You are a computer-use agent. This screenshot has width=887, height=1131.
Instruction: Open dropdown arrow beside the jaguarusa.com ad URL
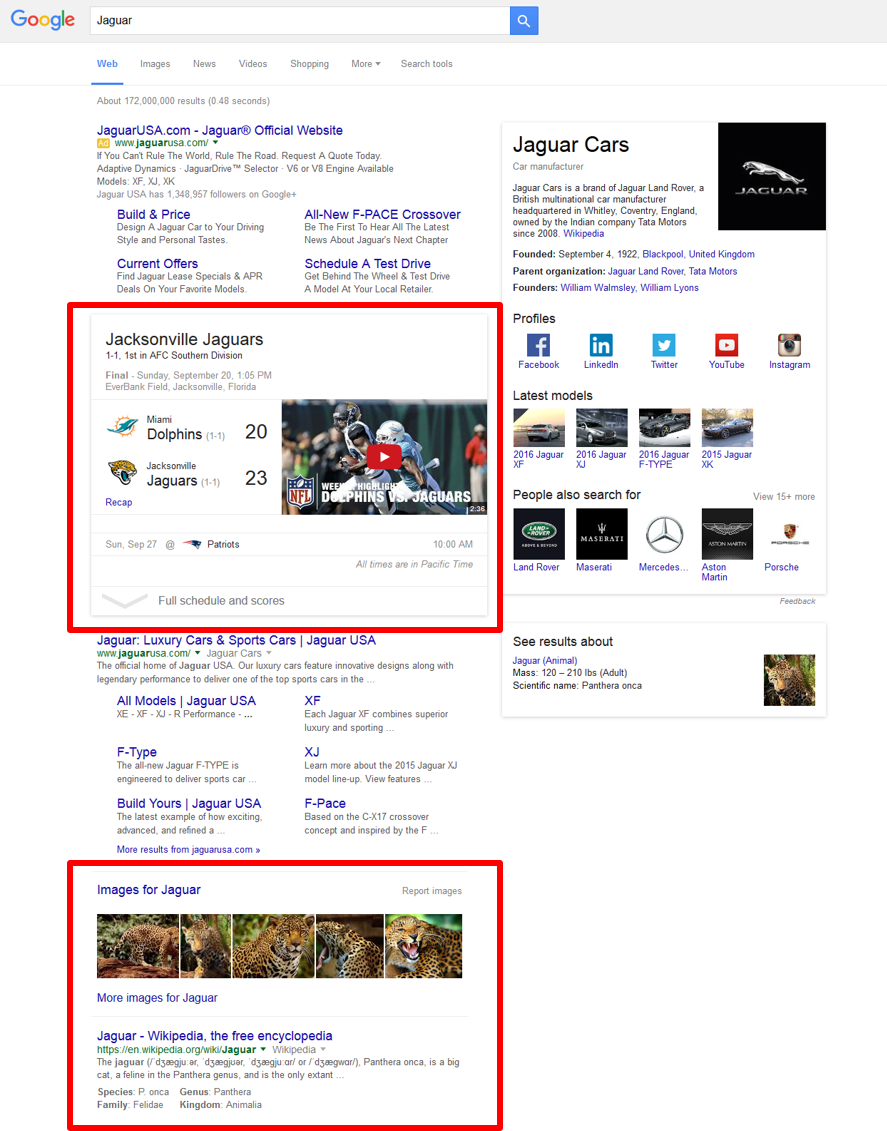coord(216,143)
